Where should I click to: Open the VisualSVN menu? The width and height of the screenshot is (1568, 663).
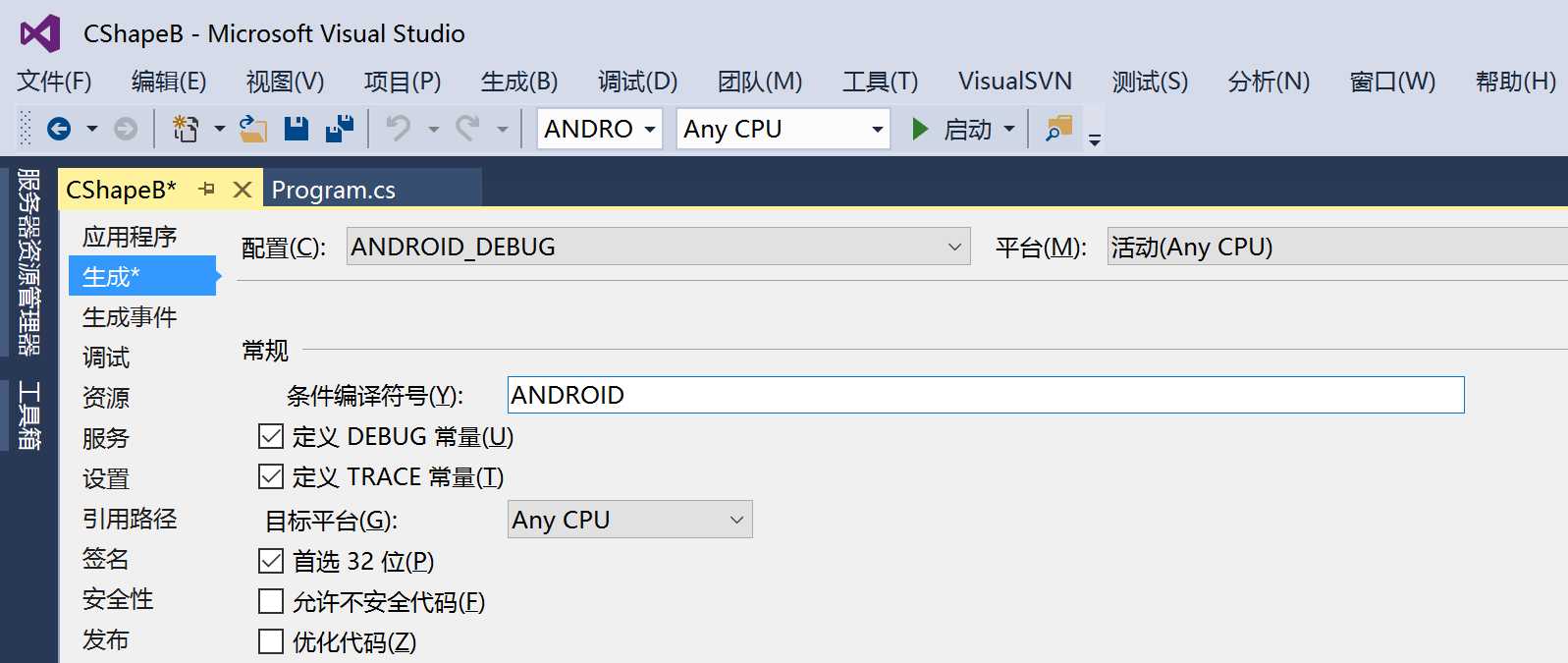[x=1015, y=82]
